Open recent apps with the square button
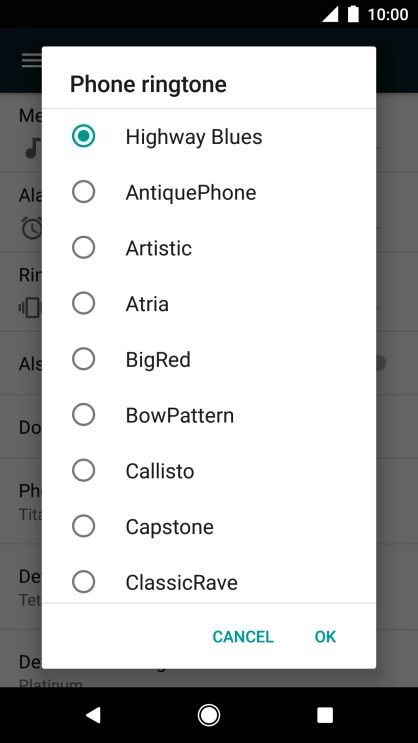Image resolution: width=418 pixels, height=743 pixels. (x=325, y=715)
